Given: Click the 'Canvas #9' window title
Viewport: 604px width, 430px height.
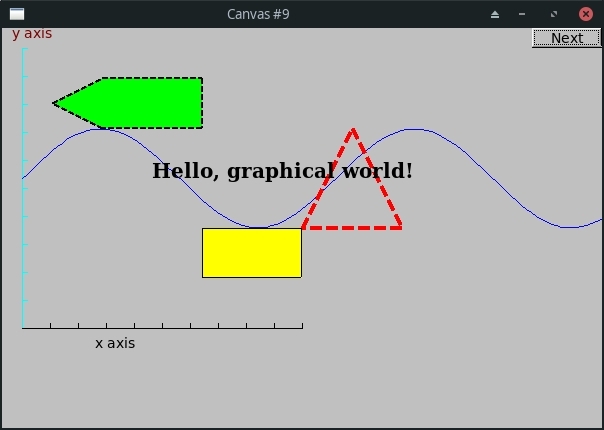Looking at the screenshot, I should [258, 14].
